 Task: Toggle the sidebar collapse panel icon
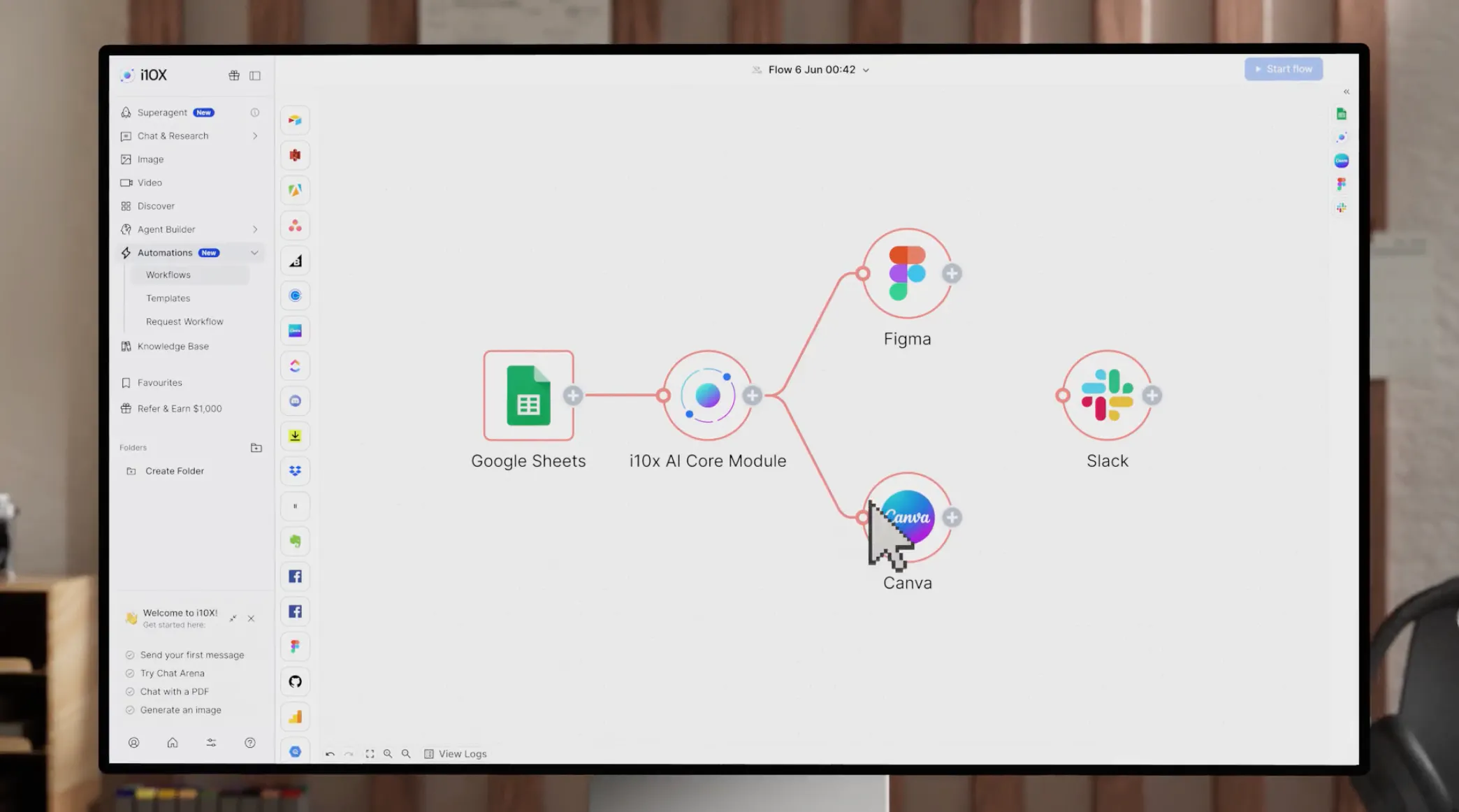pyautogui.click(x=255, y=75)
